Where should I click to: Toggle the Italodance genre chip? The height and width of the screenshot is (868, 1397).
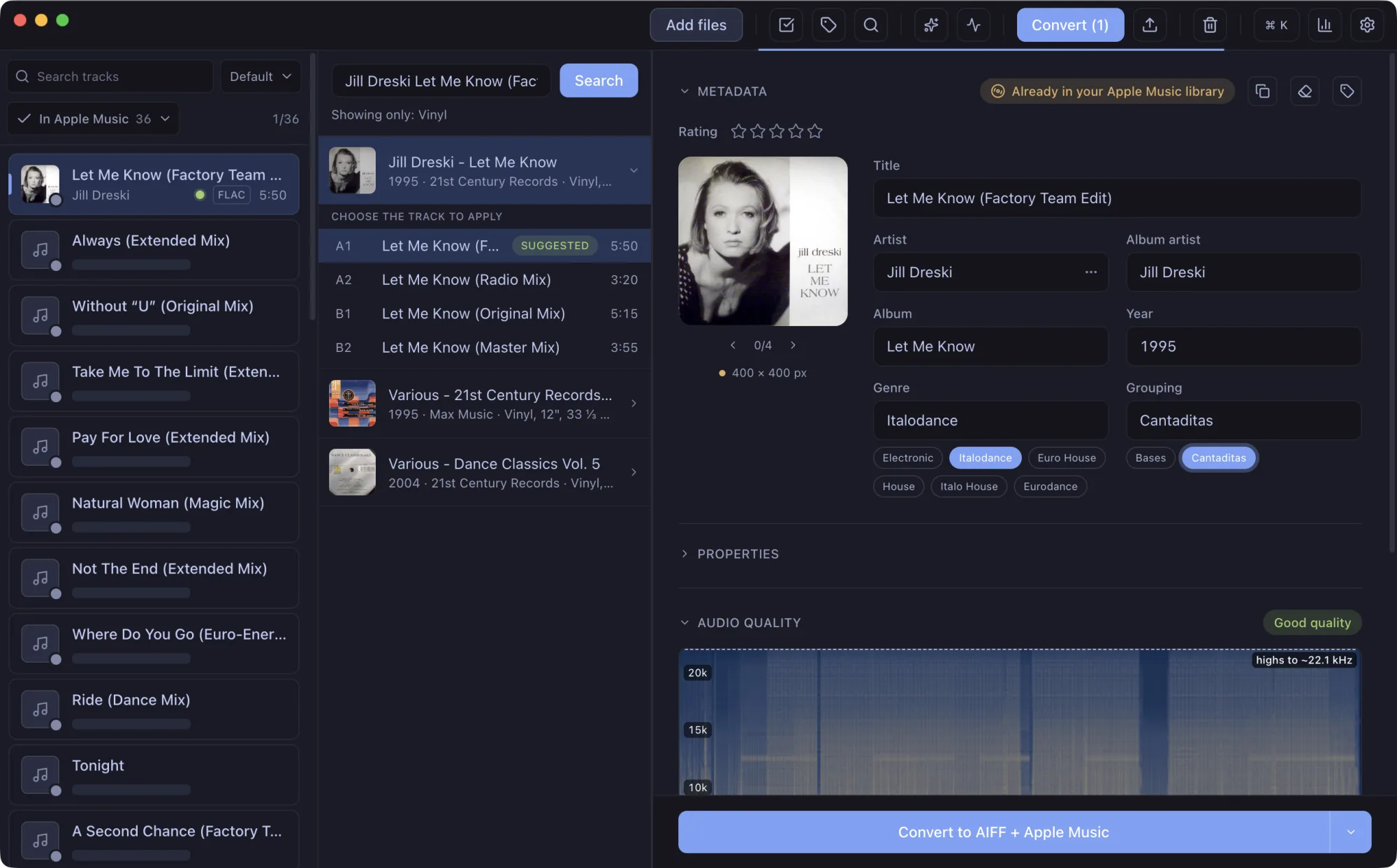(x=985, y=458)
